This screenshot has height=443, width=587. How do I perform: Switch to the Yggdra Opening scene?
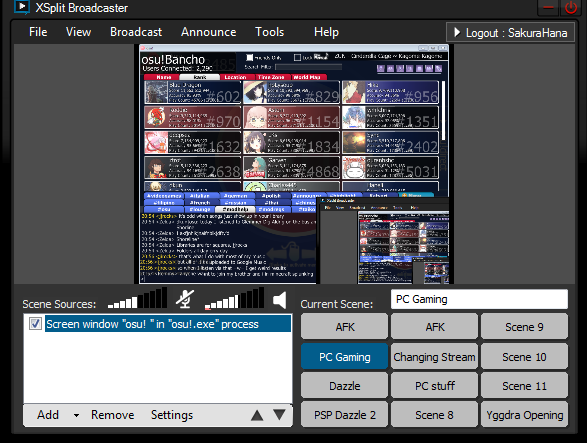point(524,415)
